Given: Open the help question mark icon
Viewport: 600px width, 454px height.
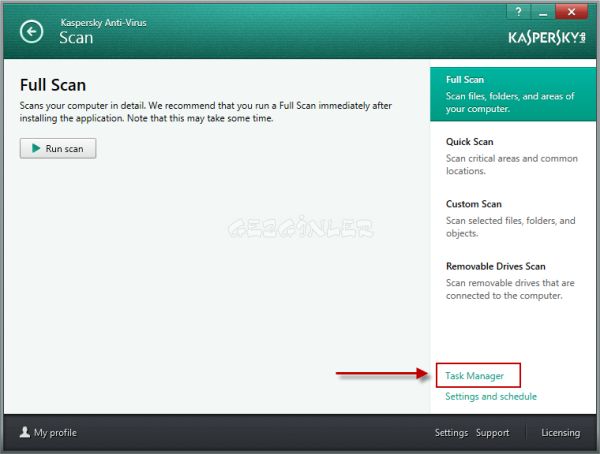Looking at the screenshot, I should 518,12.
